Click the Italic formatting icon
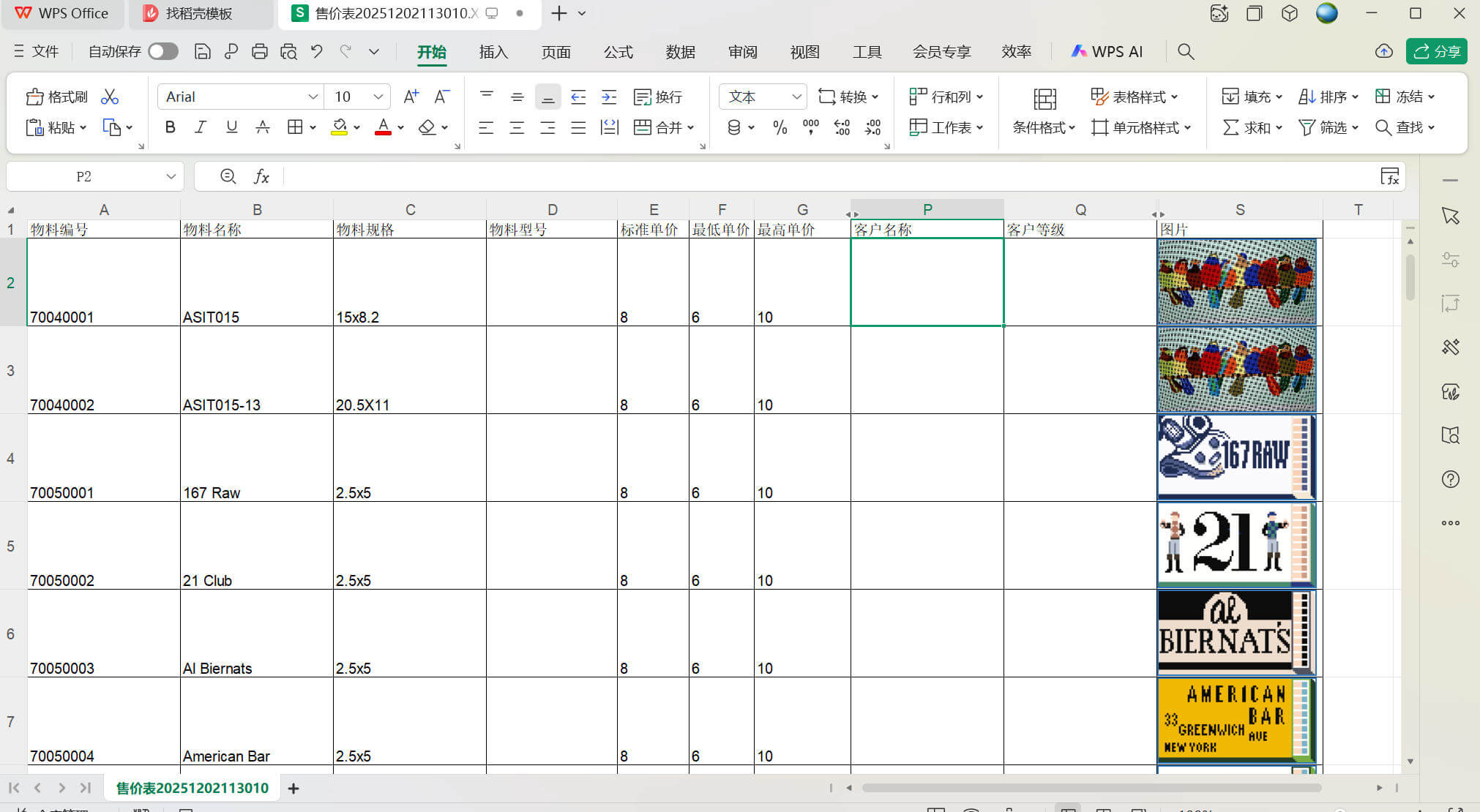This screenshot has height=812, width=1480. tap(201, 127)
